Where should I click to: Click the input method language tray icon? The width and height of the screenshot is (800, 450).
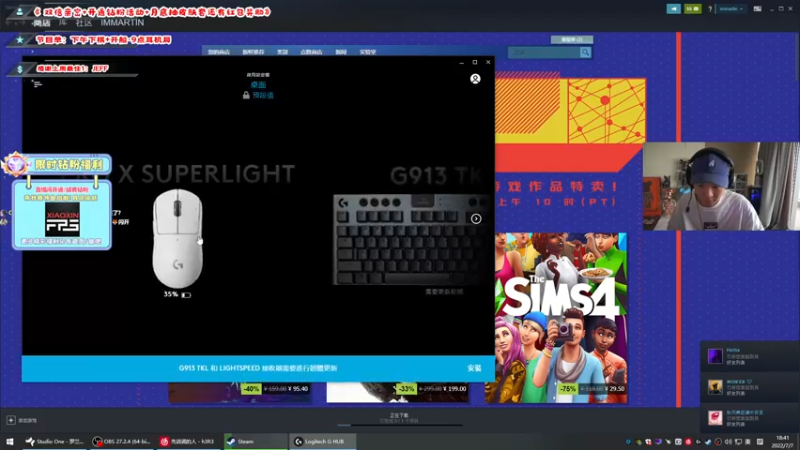click(748, 442)
